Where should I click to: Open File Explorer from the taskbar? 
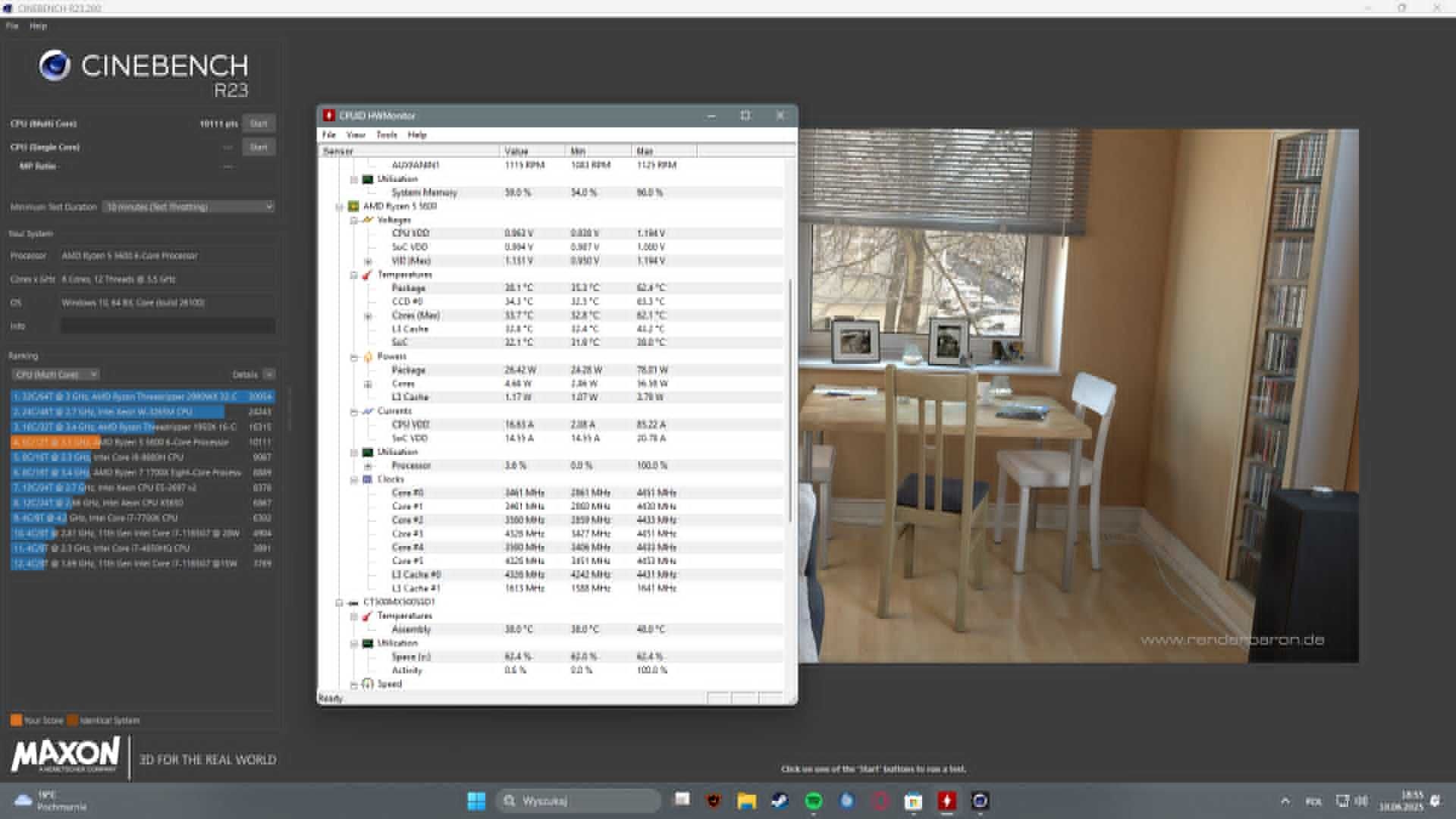746,801
